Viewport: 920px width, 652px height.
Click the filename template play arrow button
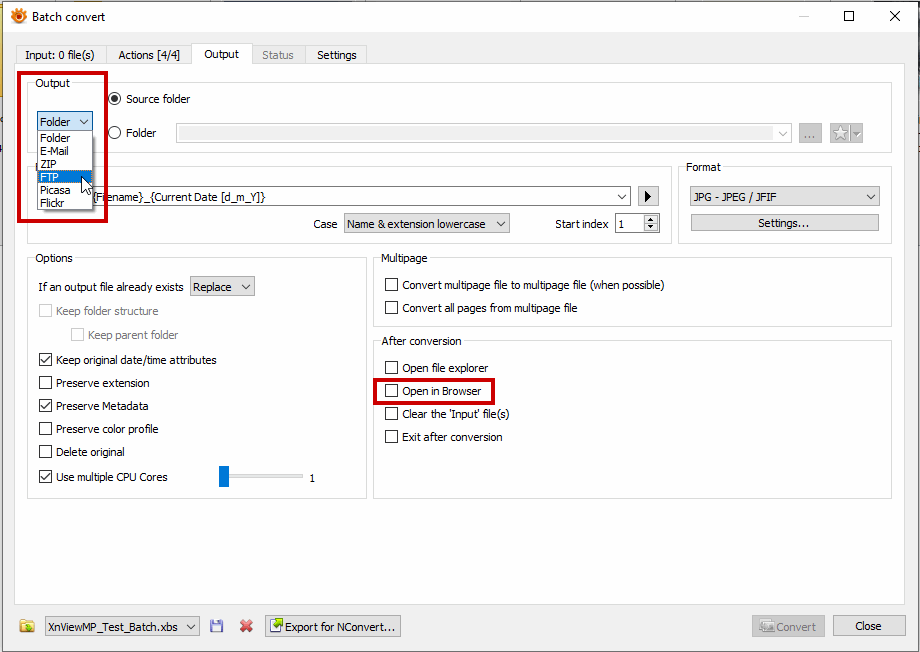pyautogui.click(x=649, y=196)
